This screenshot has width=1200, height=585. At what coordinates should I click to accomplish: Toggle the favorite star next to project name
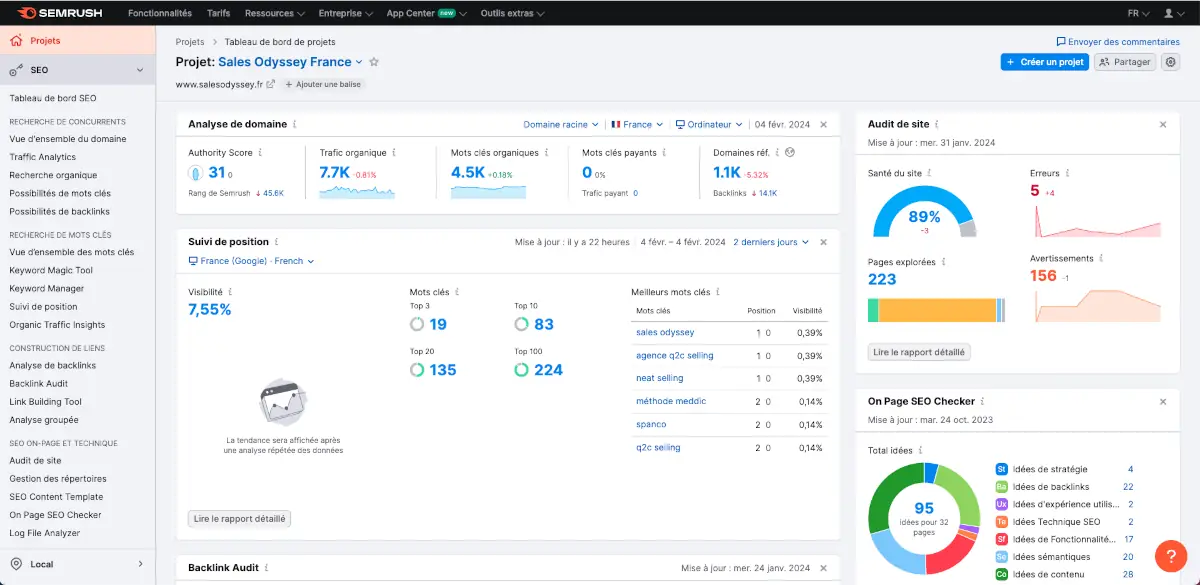coord(372,62)
